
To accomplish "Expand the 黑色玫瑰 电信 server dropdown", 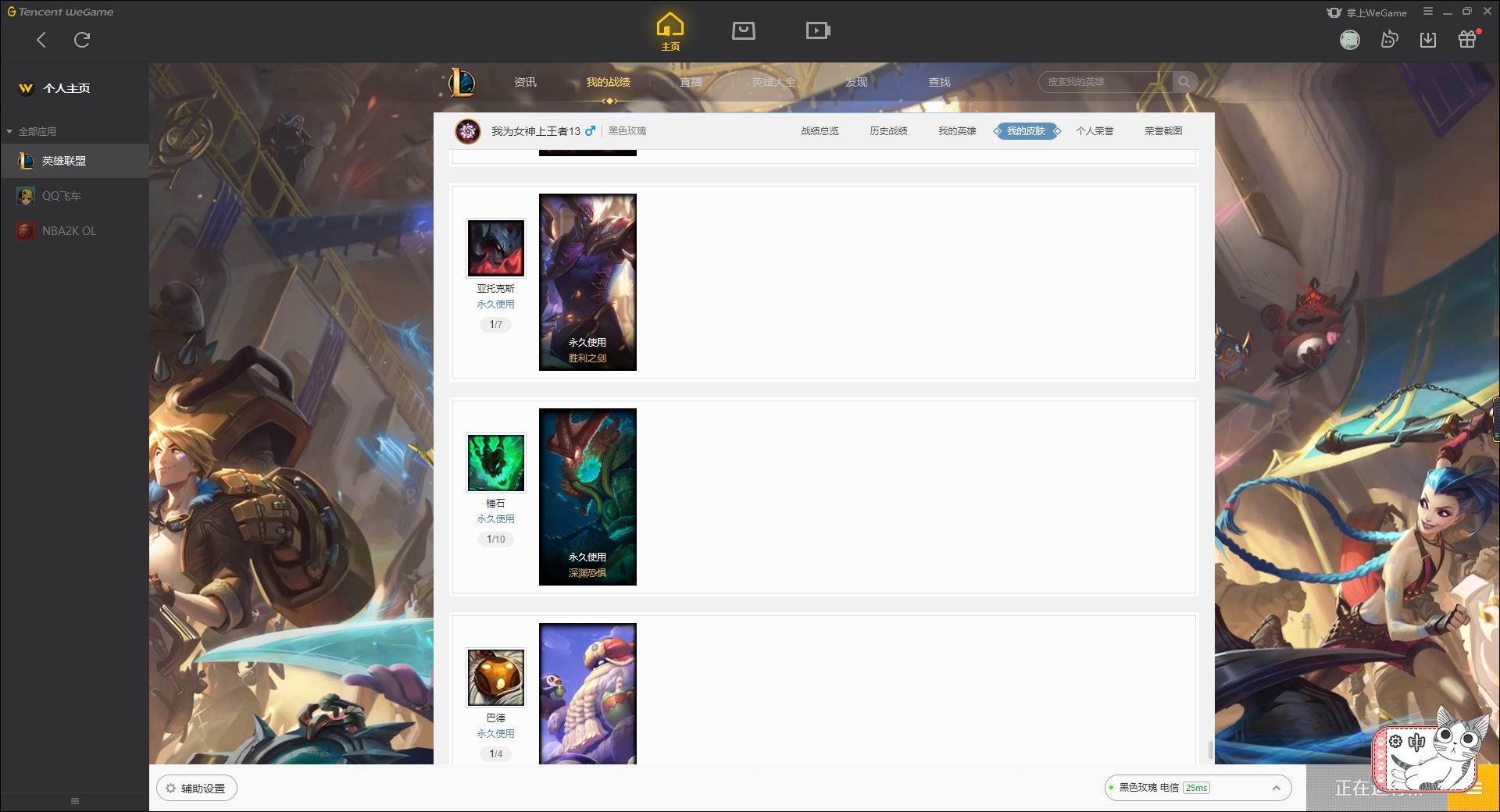I will [x=1198, y=788].
